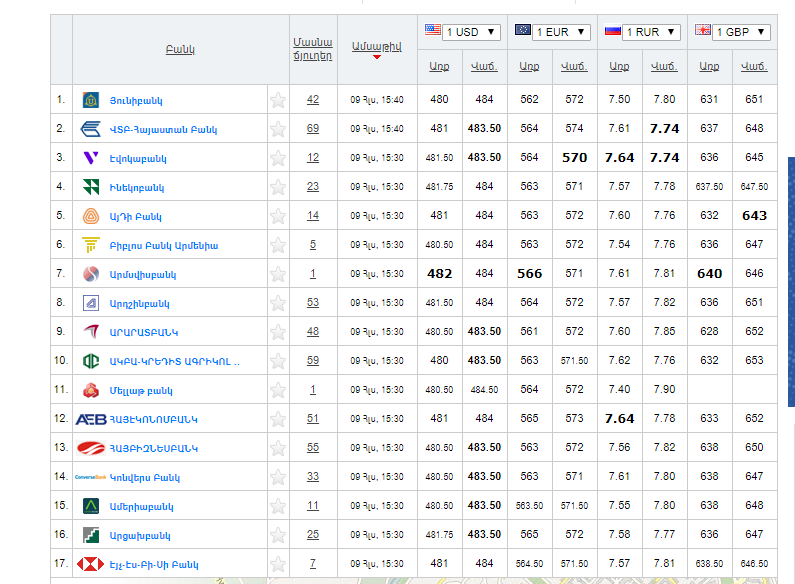
Task: Sort by USD buy rate header
Action: pyautogui.click(x=439, y=66)
